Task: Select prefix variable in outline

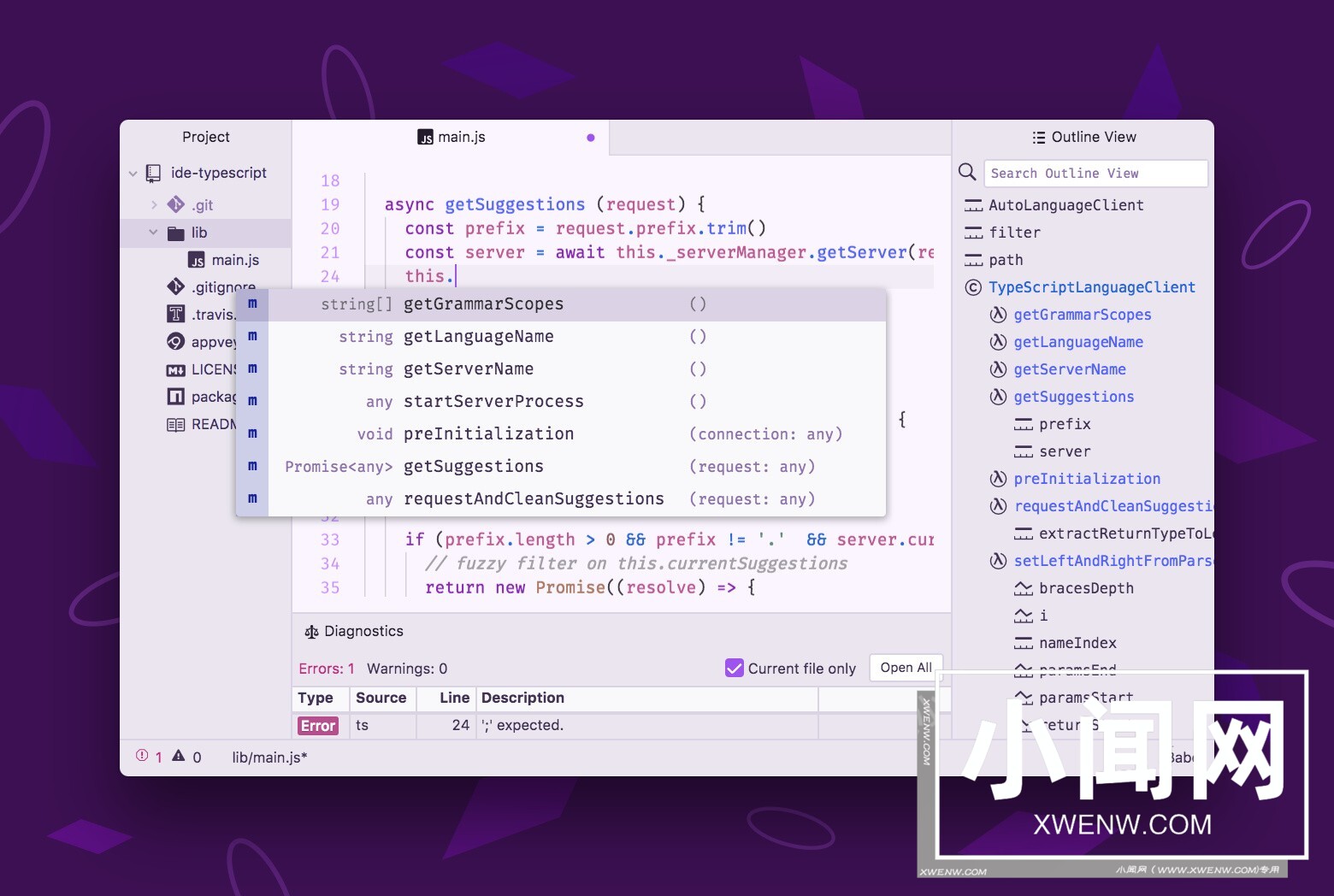Action: point(1065,424)
